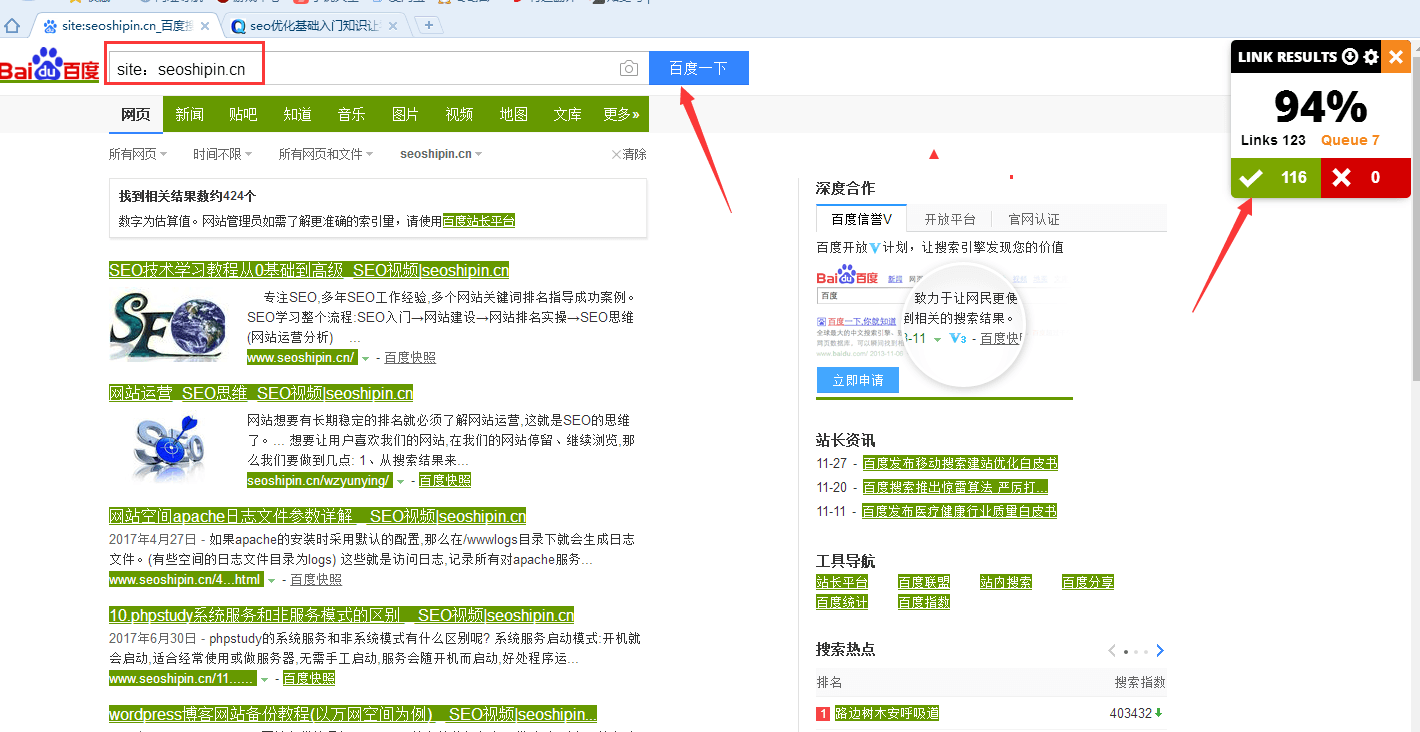Expand arrow next to www.seoshipin.cn/ URL
This screenshot has width=1420, height=732.
tap(365, 358)
